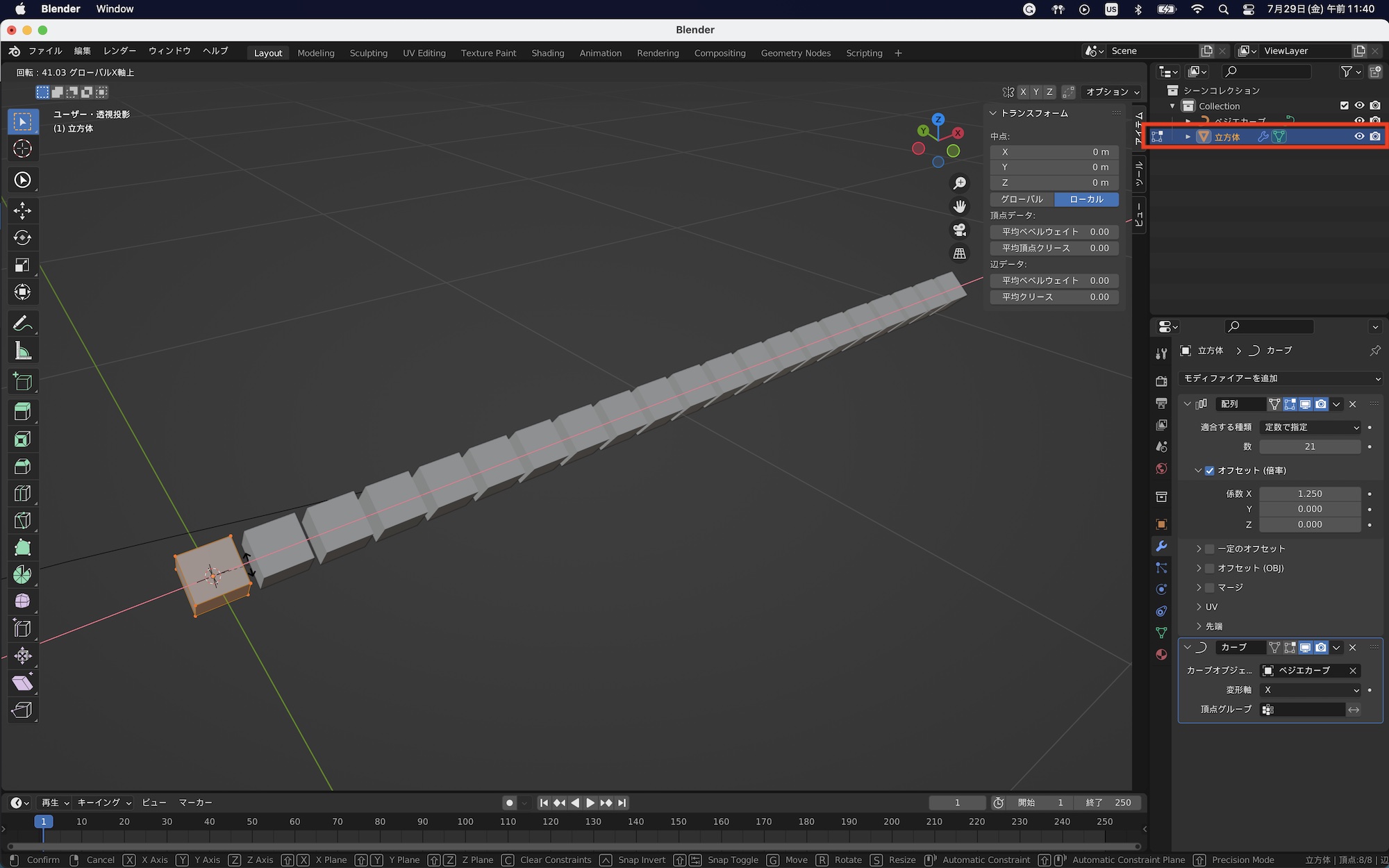
Task: Switch to the Sculpting workspace tab
Action: coord(368,53)
